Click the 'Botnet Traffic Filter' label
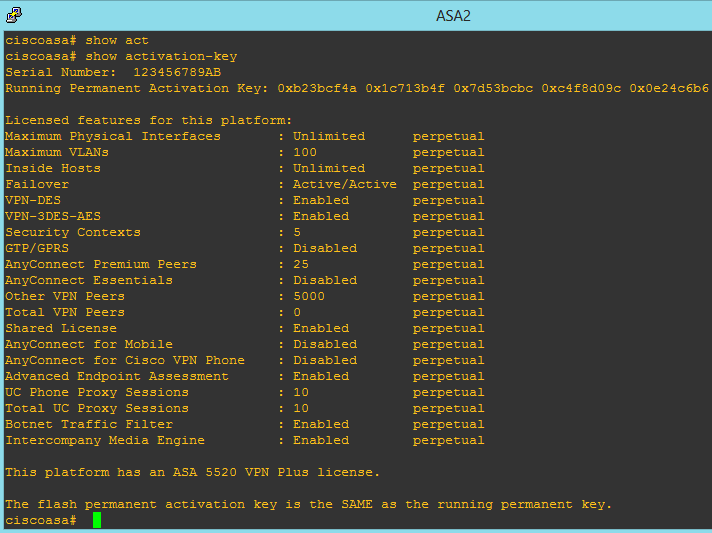The image size is (712, 533). (89, 424)
